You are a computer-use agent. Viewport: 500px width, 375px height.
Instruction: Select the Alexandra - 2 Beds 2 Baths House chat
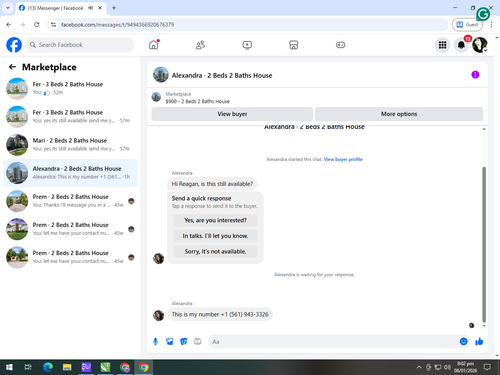pyautogui.click(x=70, y=173)
